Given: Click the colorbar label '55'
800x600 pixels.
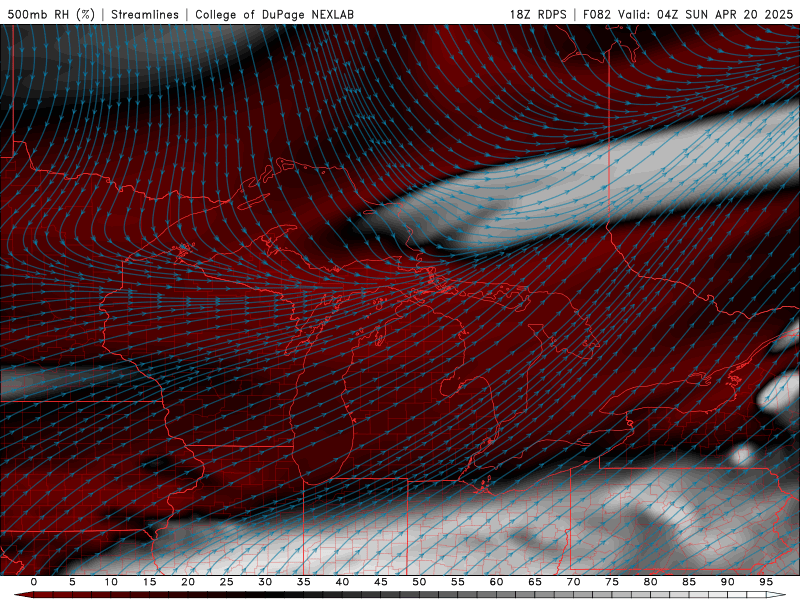Looking at the screenshot, I should coord(458,582).
